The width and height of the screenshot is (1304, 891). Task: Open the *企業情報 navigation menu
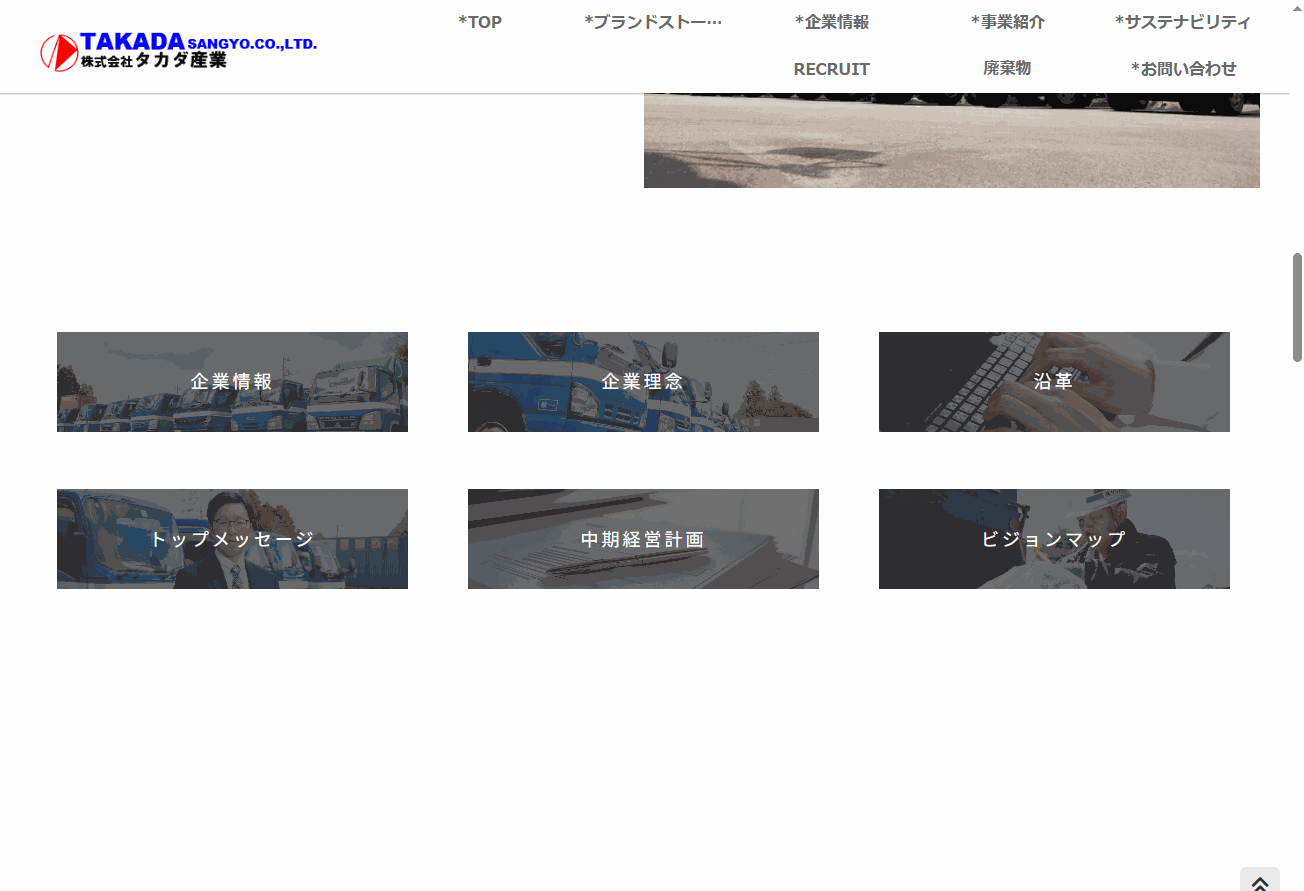(x=832, y=22)
